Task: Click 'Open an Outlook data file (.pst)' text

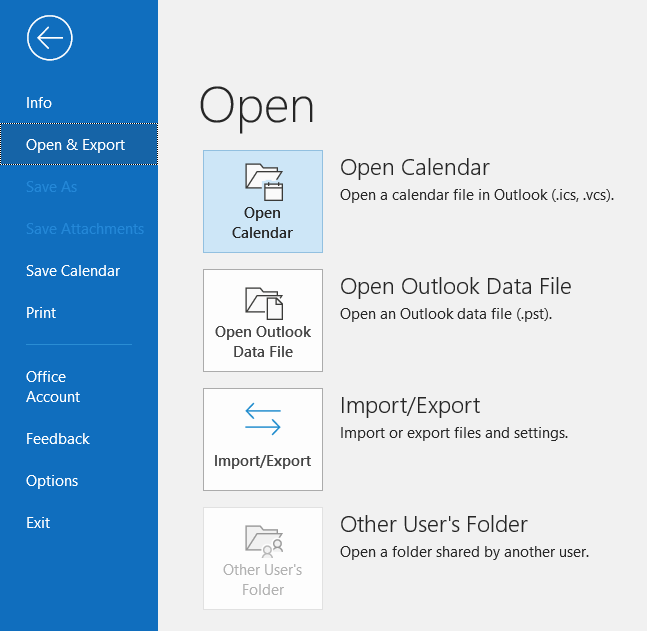Action: (446, 314)
